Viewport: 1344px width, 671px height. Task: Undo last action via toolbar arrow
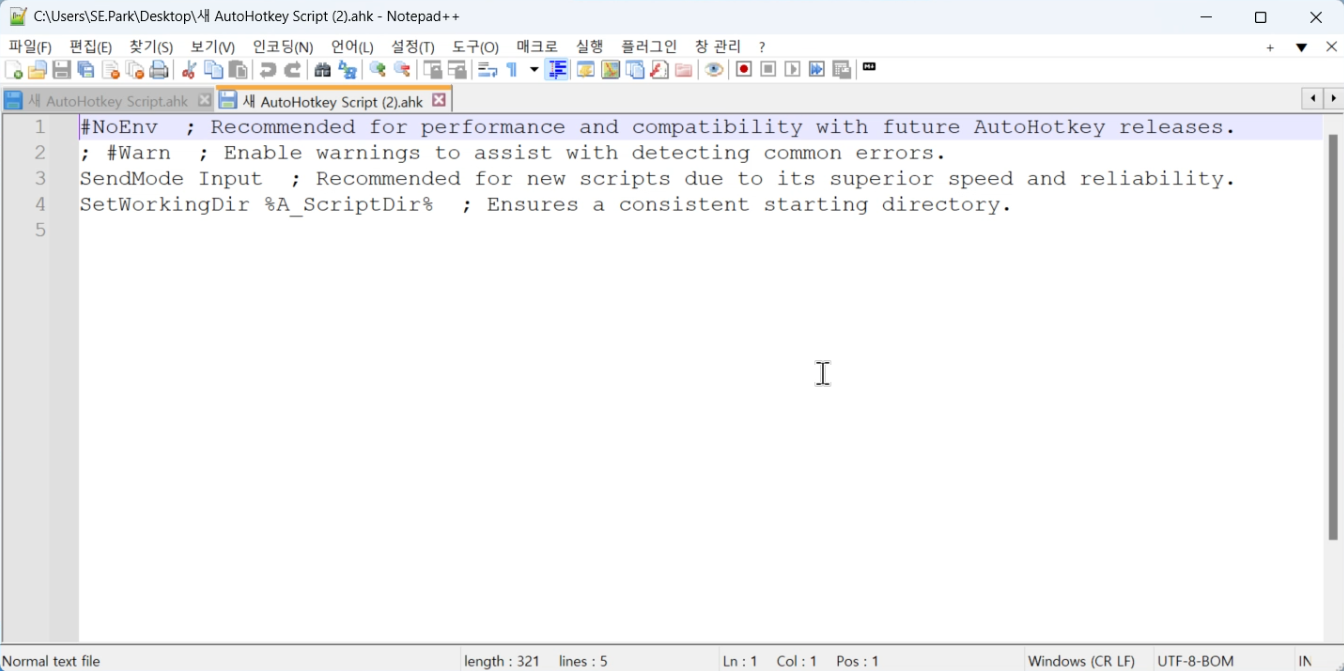267,70
